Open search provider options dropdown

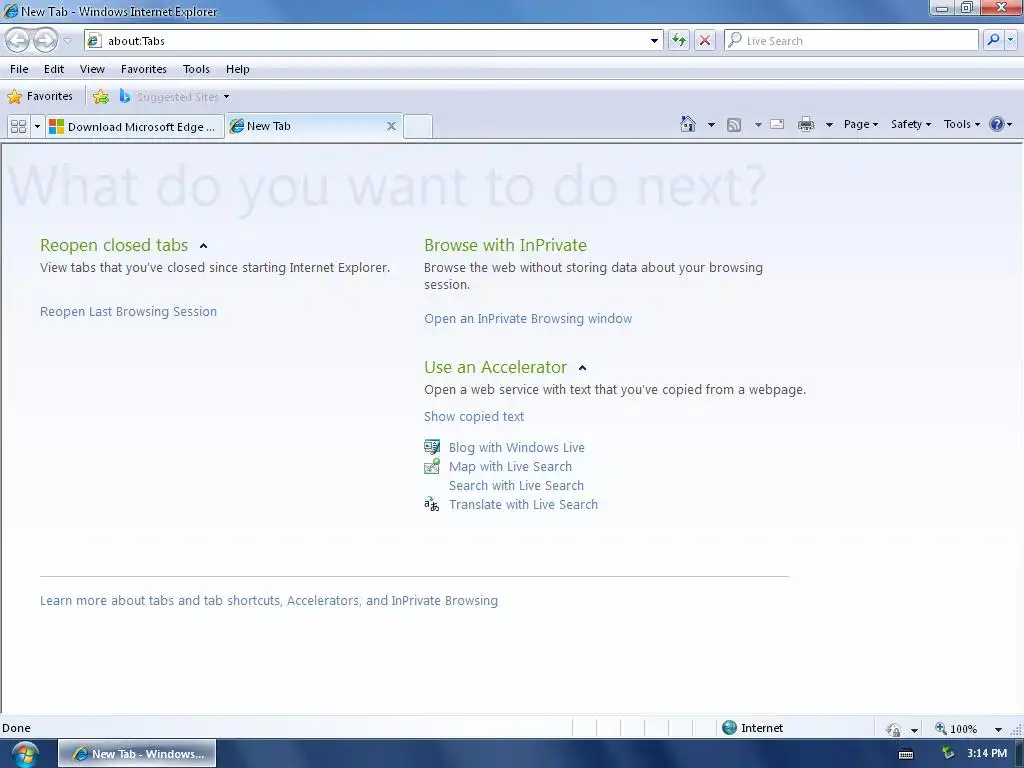[x=1010, y=40]
